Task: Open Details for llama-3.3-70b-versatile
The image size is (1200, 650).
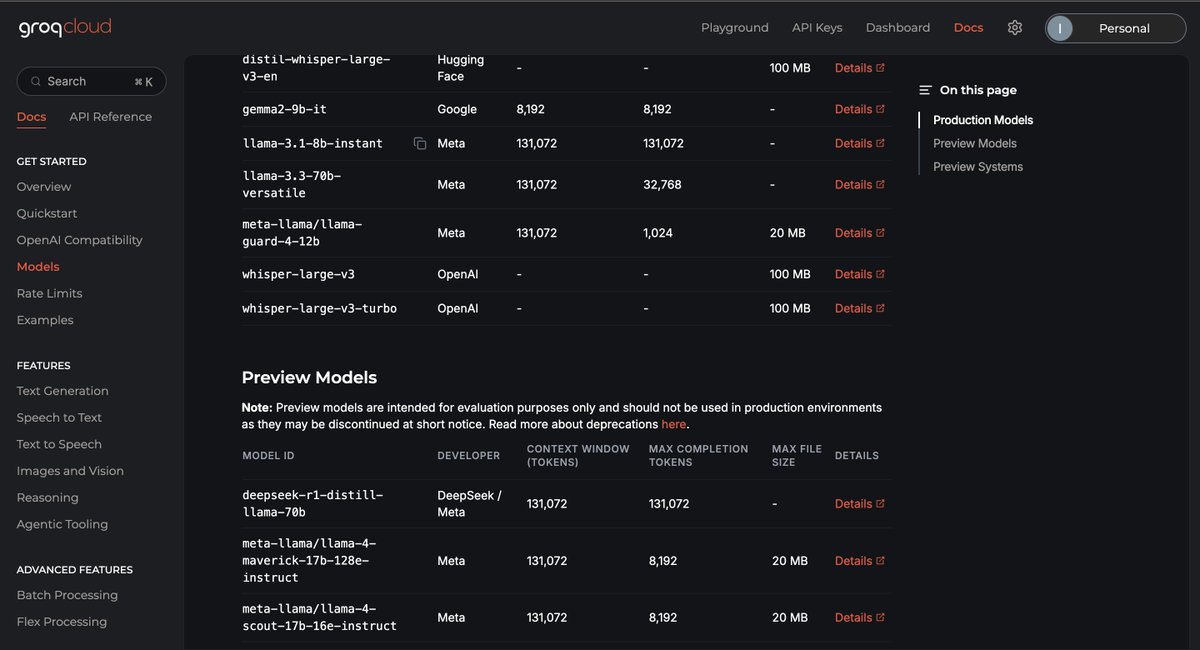Action: pos(860,184)
